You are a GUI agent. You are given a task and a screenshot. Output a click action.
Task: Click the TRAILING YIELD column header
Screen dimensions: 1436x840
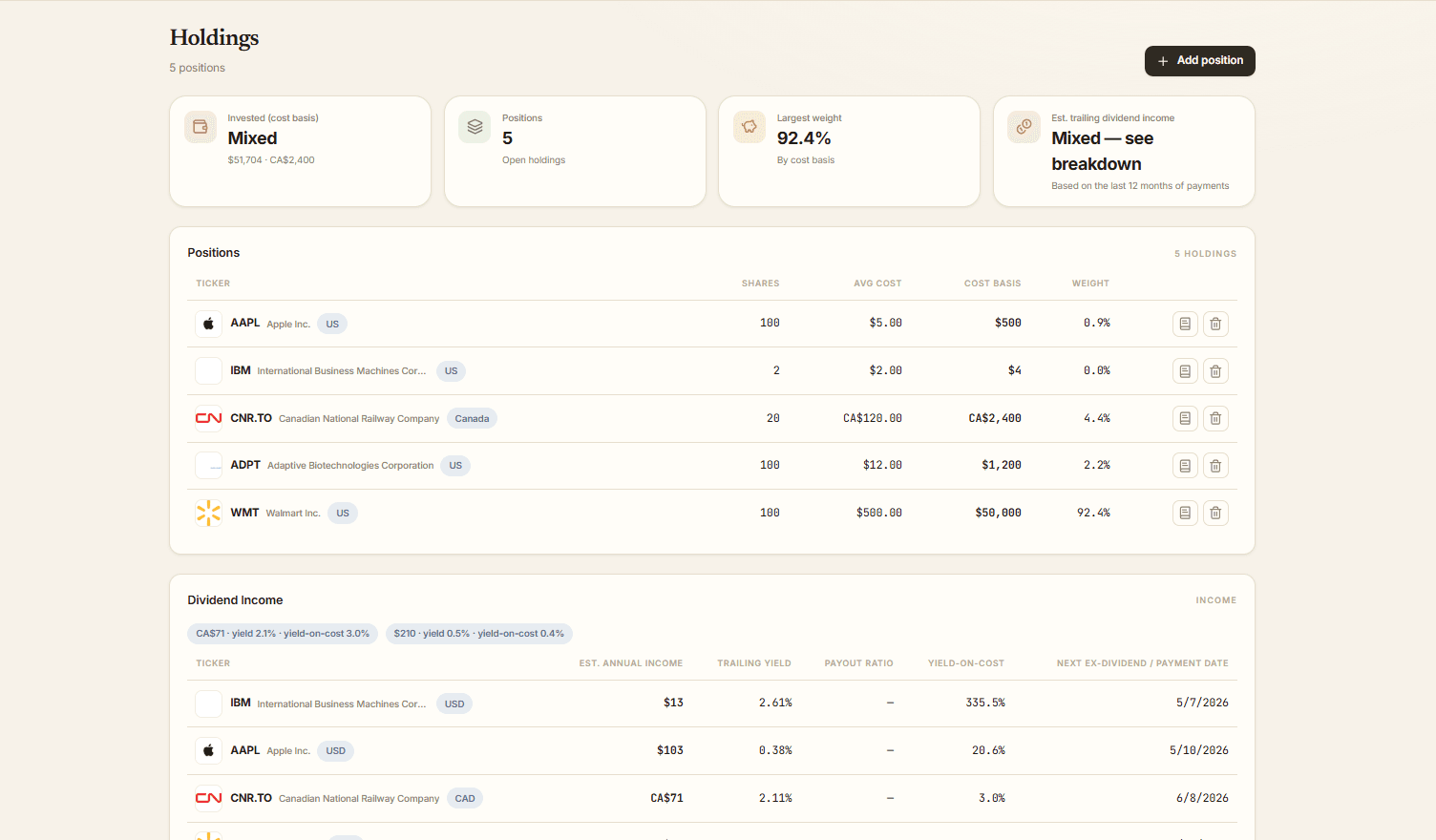click(754, 663)
